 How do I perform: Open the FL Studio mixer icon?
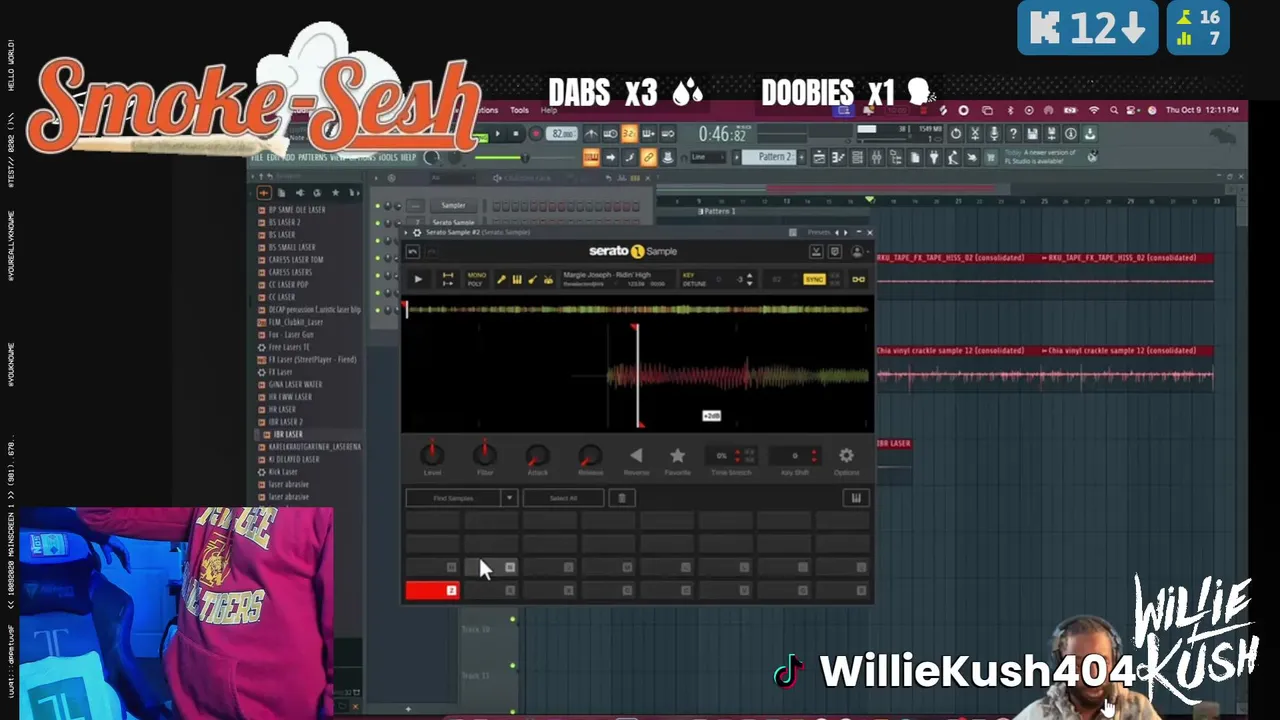877,157
